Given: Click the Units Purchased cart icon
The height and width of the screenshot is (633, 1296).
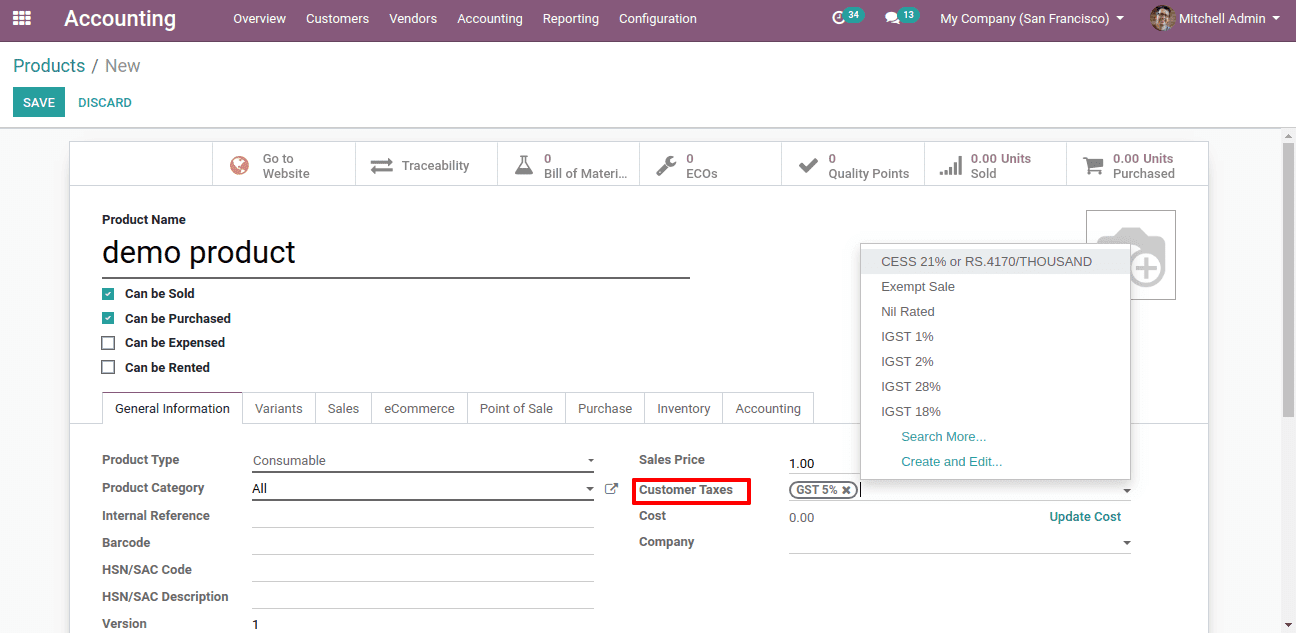Looking at the screenshot, I should pyautogui.click(x=1093, y=166).
